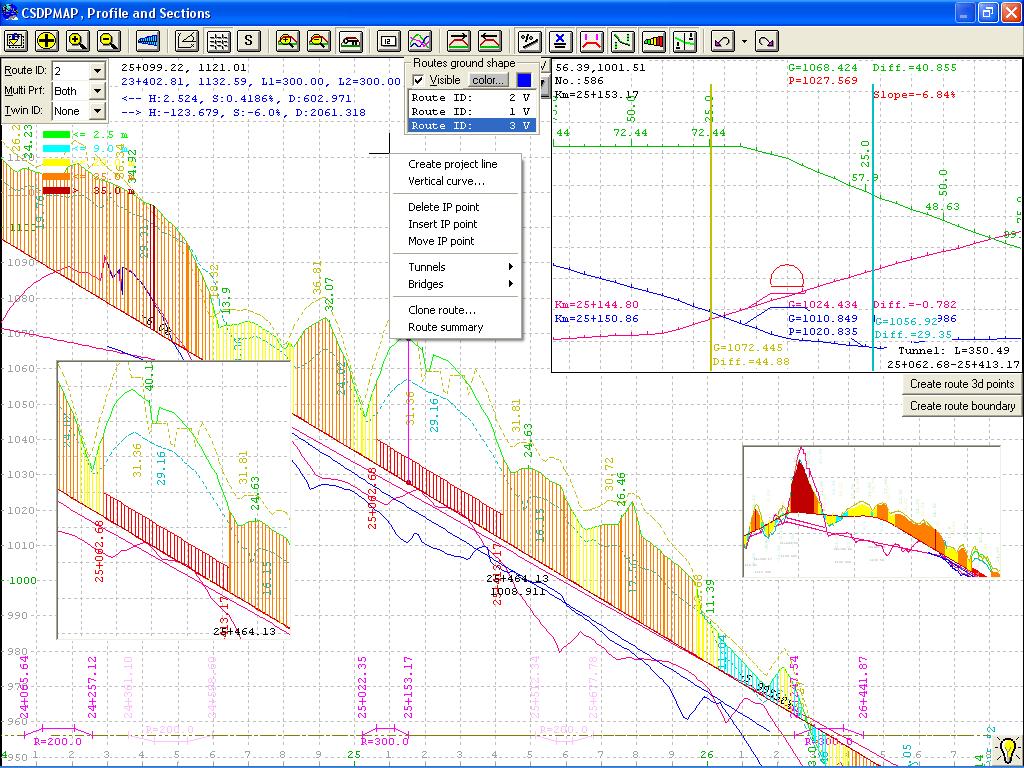Click the split profile view icon
Screen dimensions: 1024x768
[x=684, y=41]
